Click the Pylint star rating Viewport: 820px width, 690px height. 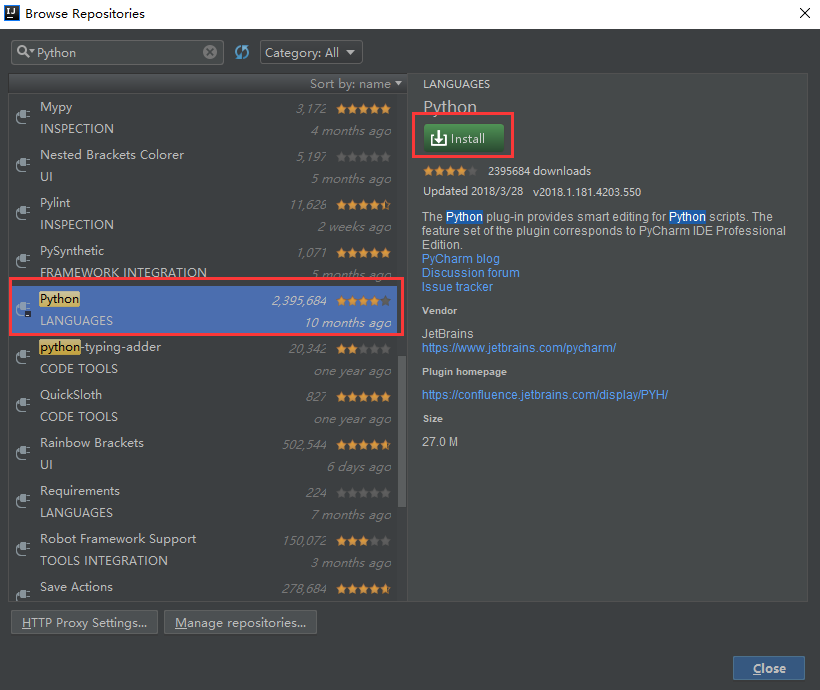pyautogui.click(x=363, y=205)
